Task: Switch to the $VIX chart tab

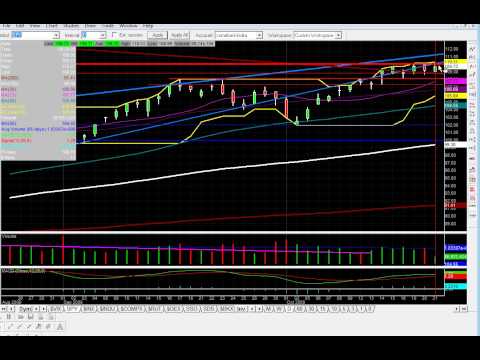Action: (x=55, y=309)
